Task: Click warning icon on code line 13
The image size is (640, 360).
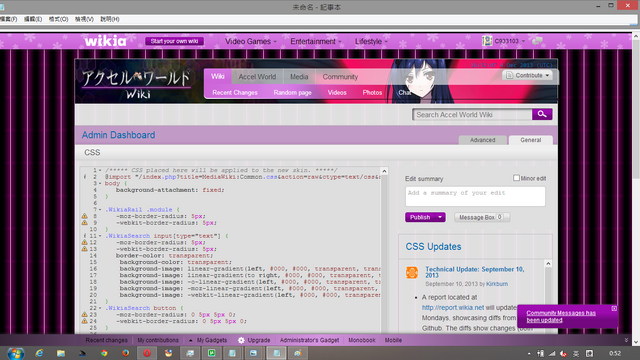Action: (x=84, y=249)
